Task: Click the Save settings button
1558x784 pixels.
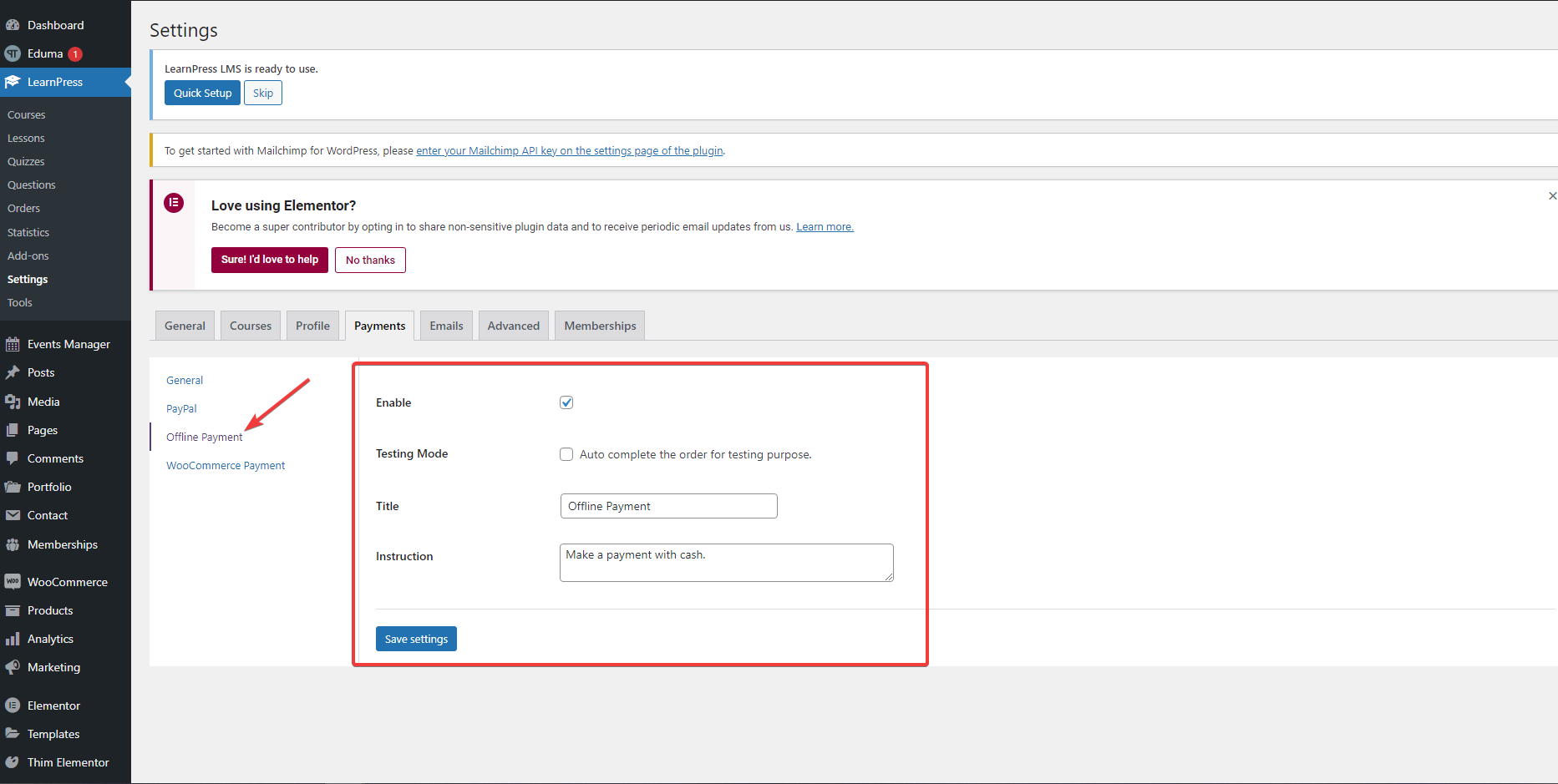Action: (x=416, y=639)
